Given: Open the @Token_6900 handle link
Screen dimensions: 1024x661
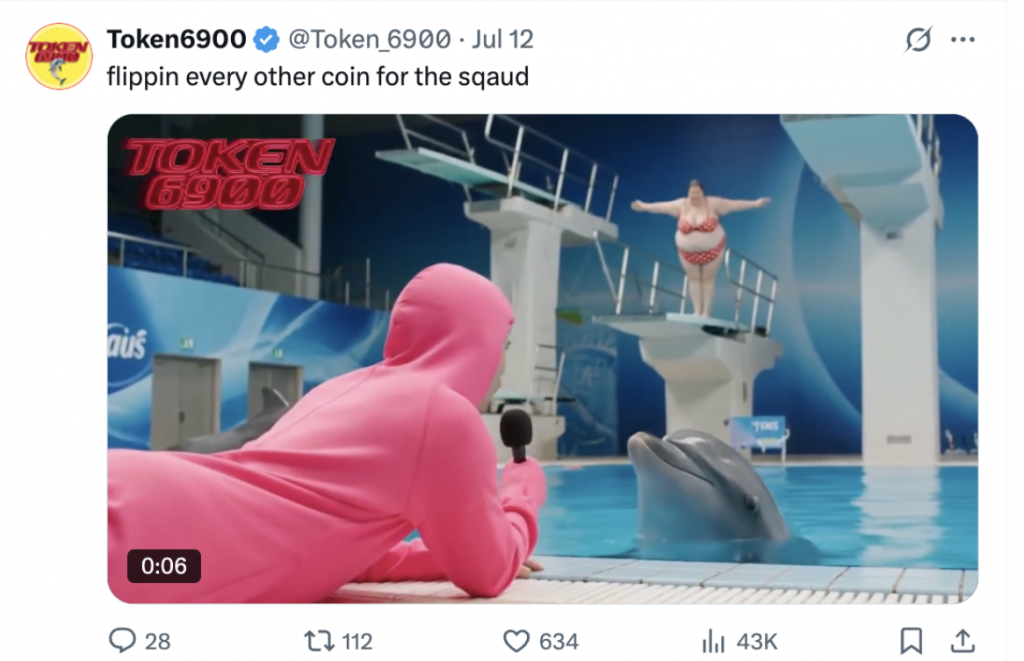Looking at the screenshot, I should coord(369,39).
